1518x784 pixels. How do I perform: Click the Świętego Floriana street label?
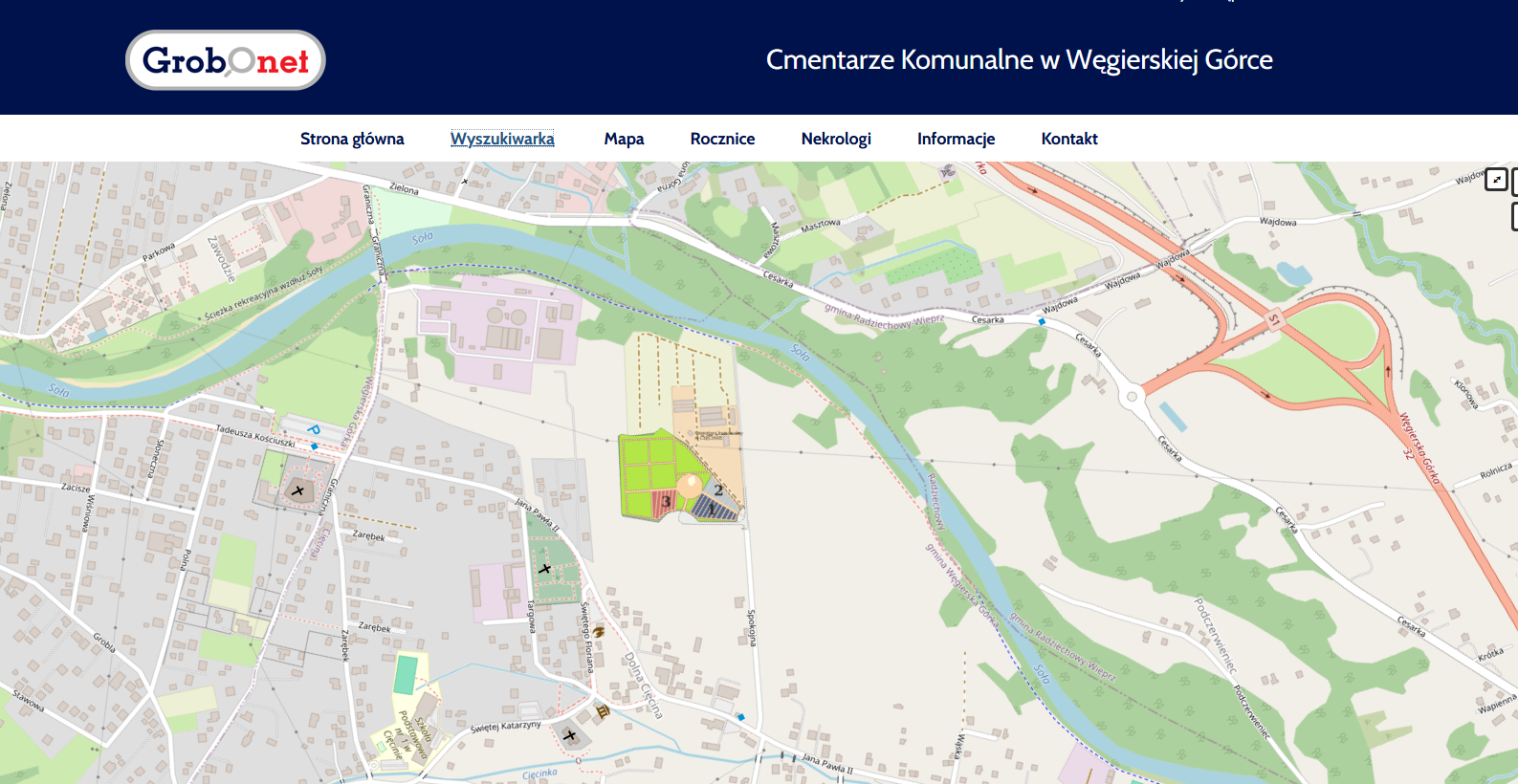click(587, 637)
